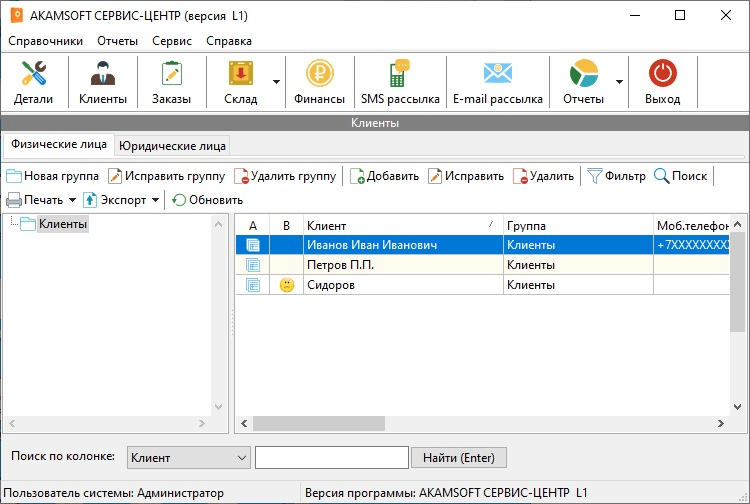
Task: Open the Финансы section
Action: pyautogui.click(x=320, y=82)
